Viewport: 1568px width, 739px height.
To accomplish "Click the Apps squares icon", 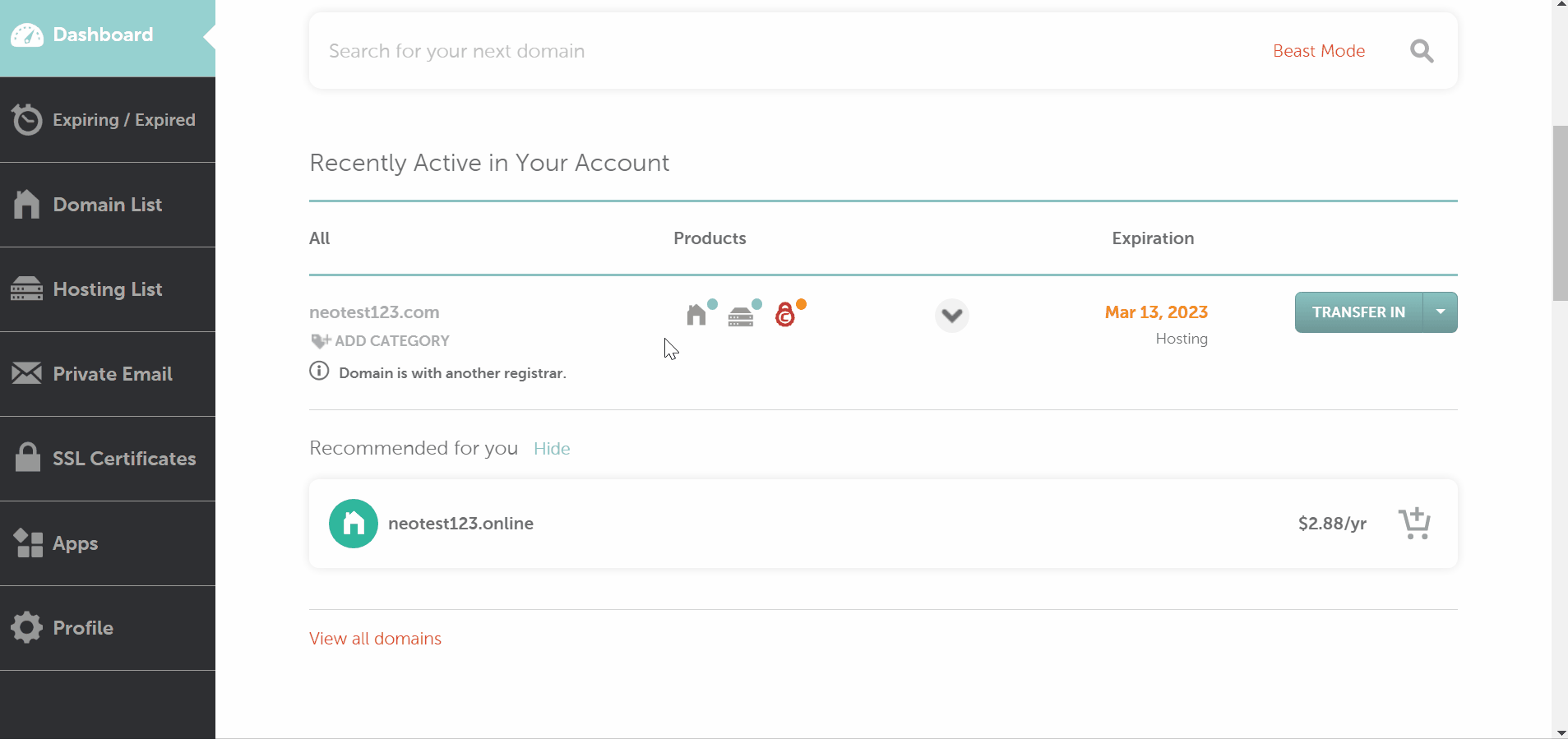I will pyautogui.click(x=28, y=543).
